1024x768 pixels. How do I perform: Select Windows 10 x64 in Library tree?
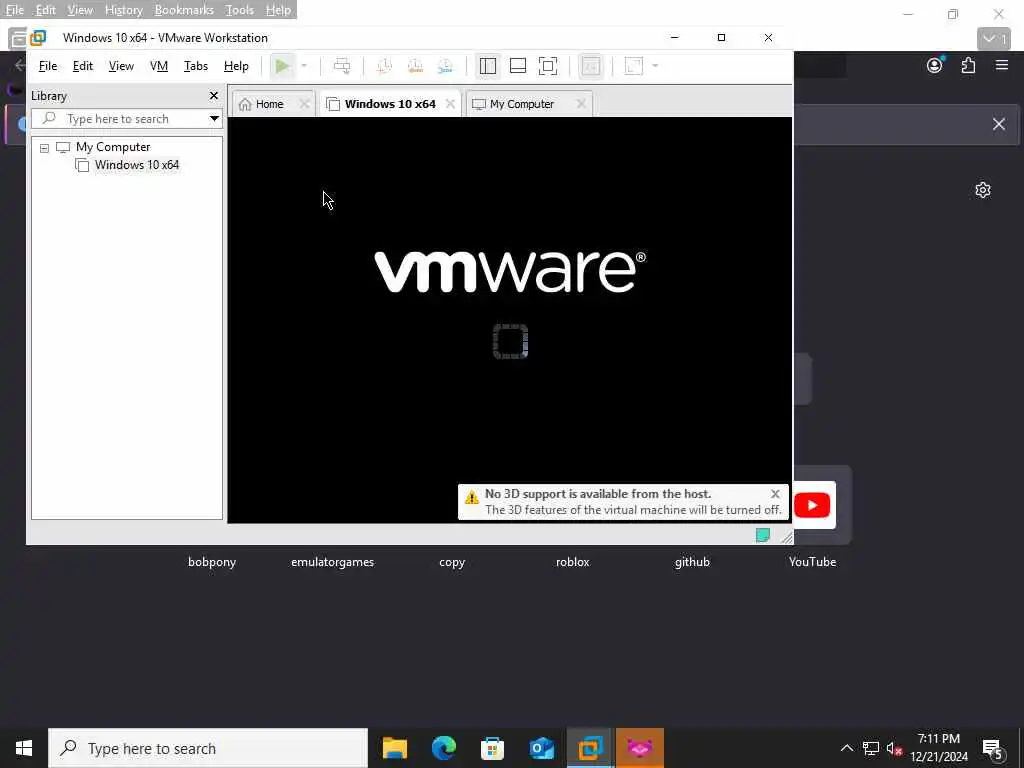pyautogui.click(x=136, y=165)
